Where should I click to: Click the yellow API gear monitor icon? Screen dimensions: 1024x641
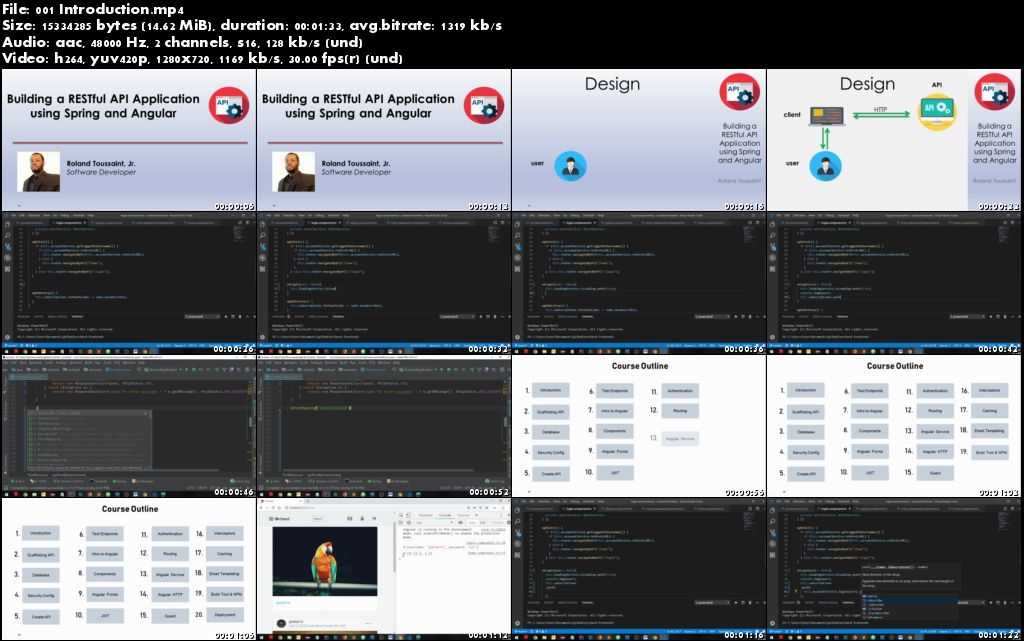tap(937, 113)
